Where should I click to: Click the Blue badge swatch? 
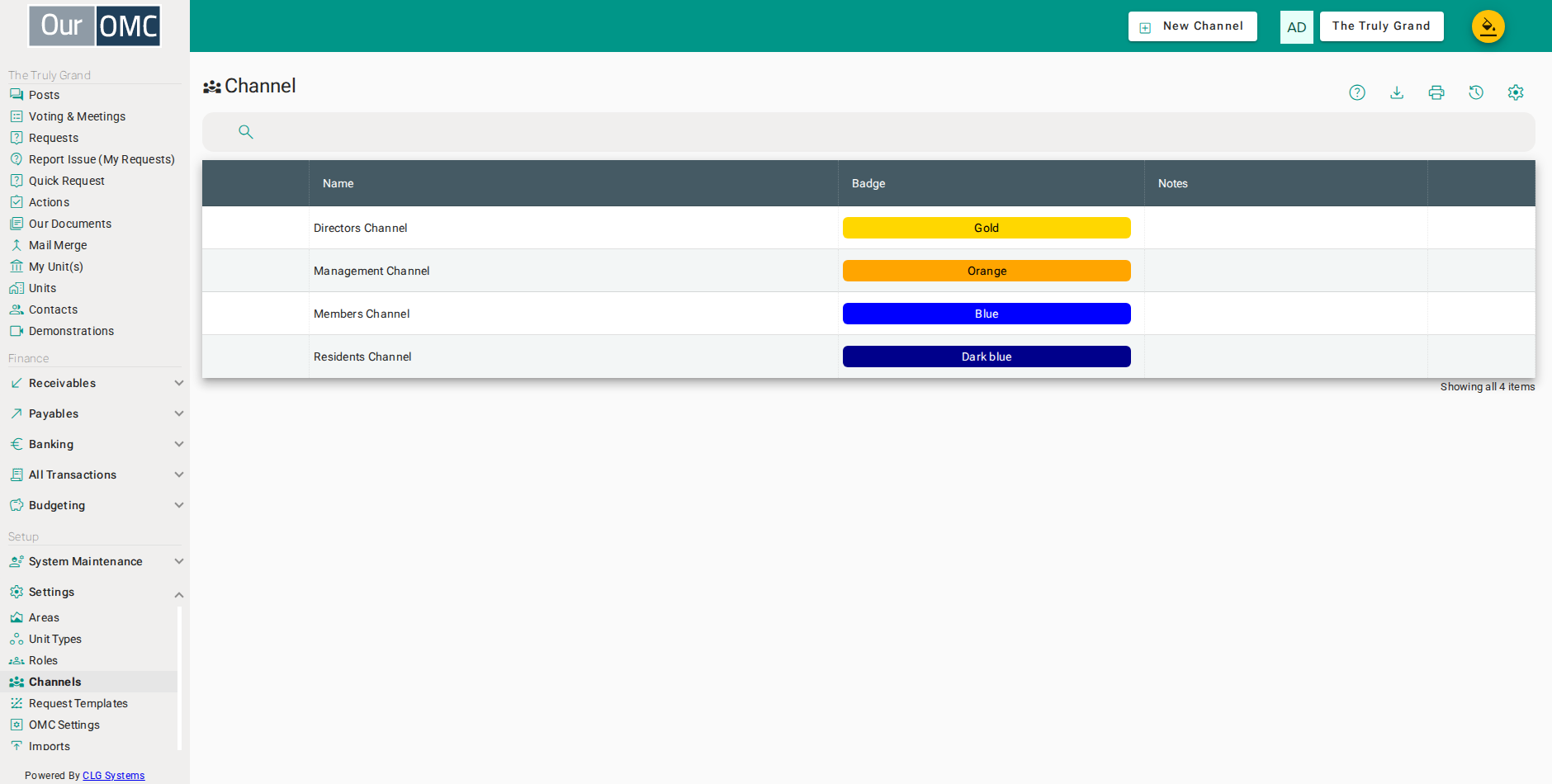[x=987, y=314]
